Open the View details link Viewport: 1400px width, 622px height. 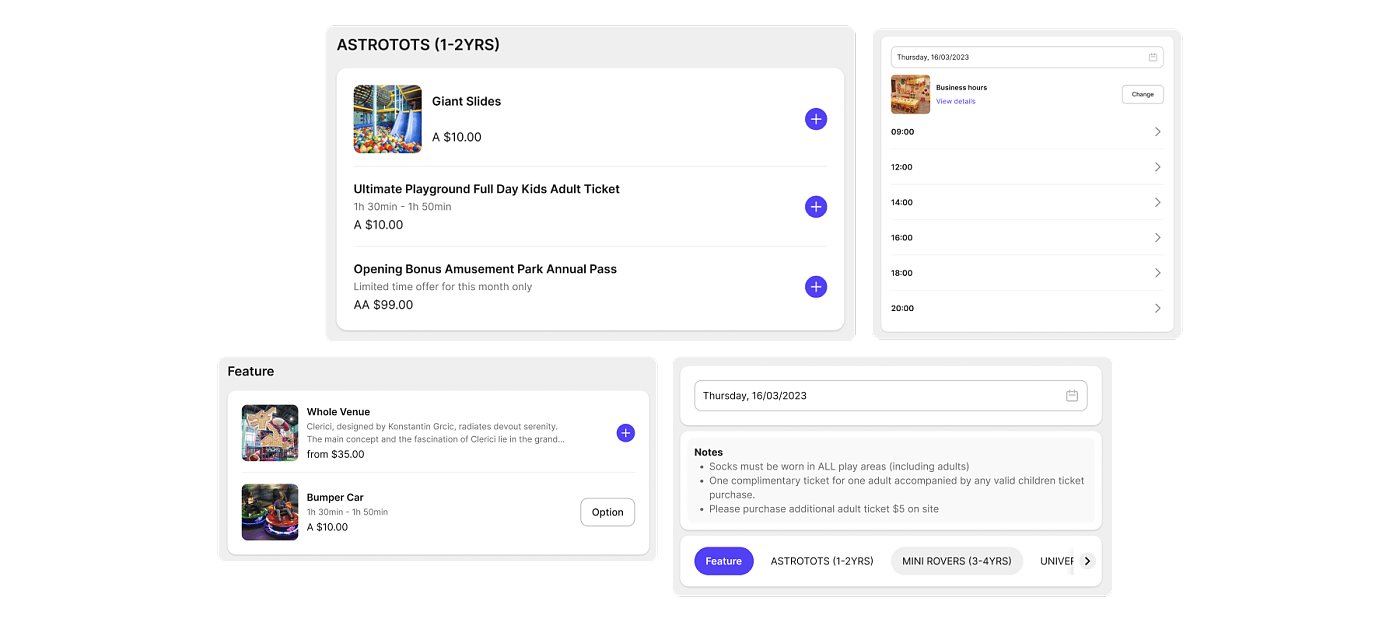pos(956,101)
